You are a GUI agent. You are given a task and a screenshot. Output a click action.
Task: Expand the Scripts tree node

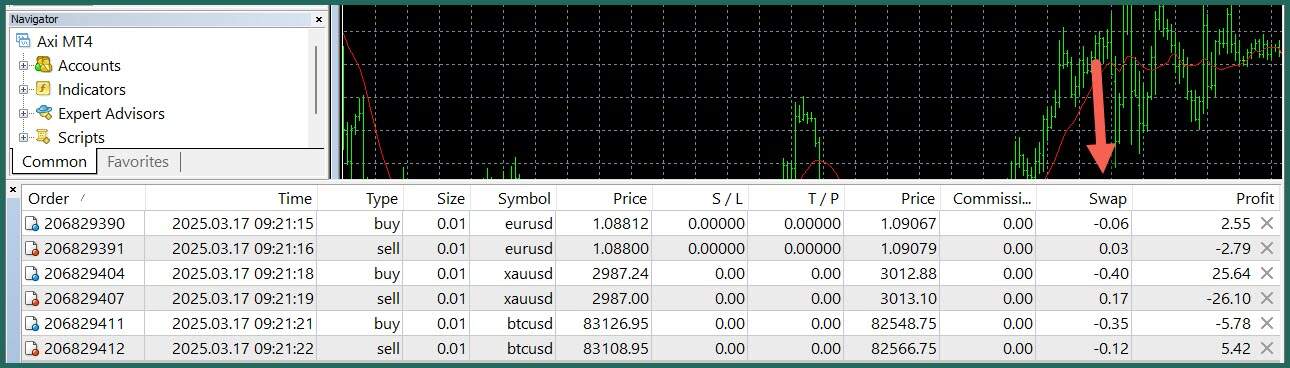point(23,138)
